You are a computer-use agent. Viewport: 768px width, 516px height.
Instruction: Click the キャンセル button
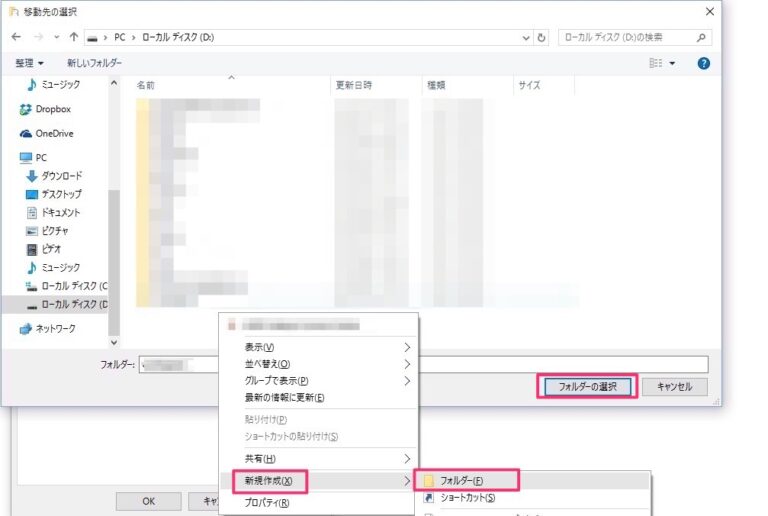[675, 387]
